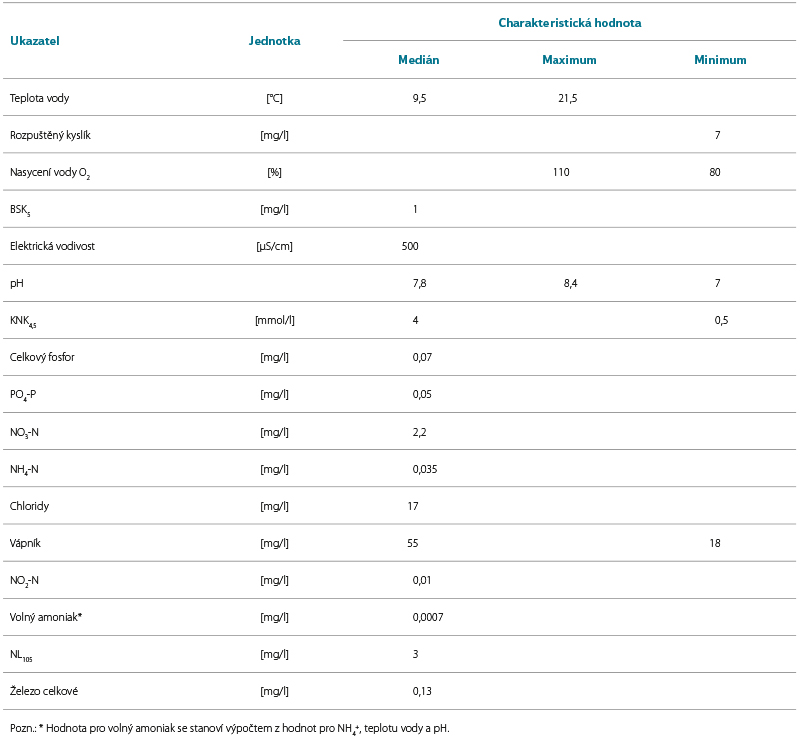Click the Jednotka column header
The width and height of the screenshot is (800, 751).
[x=274, y=41]
